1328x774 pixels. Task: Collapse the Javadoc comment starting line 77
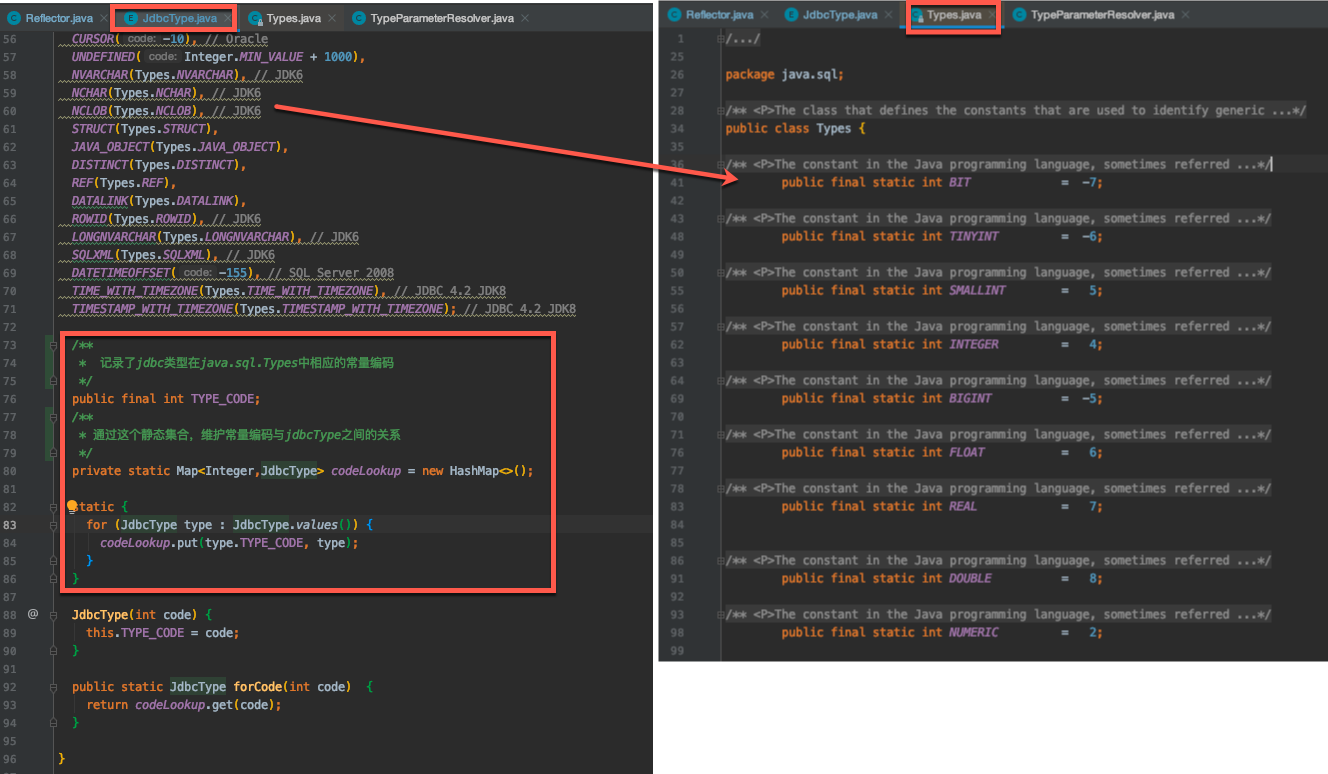click(x=54, y=417)
